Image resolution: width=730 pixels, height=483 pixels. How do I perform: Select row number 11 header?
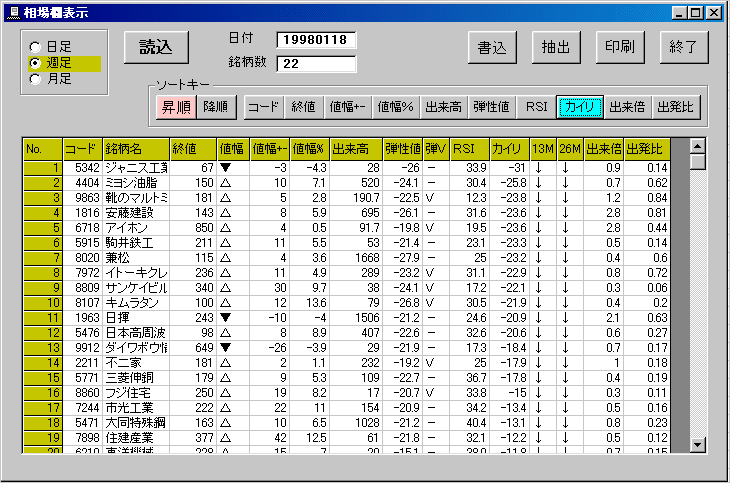43,318
